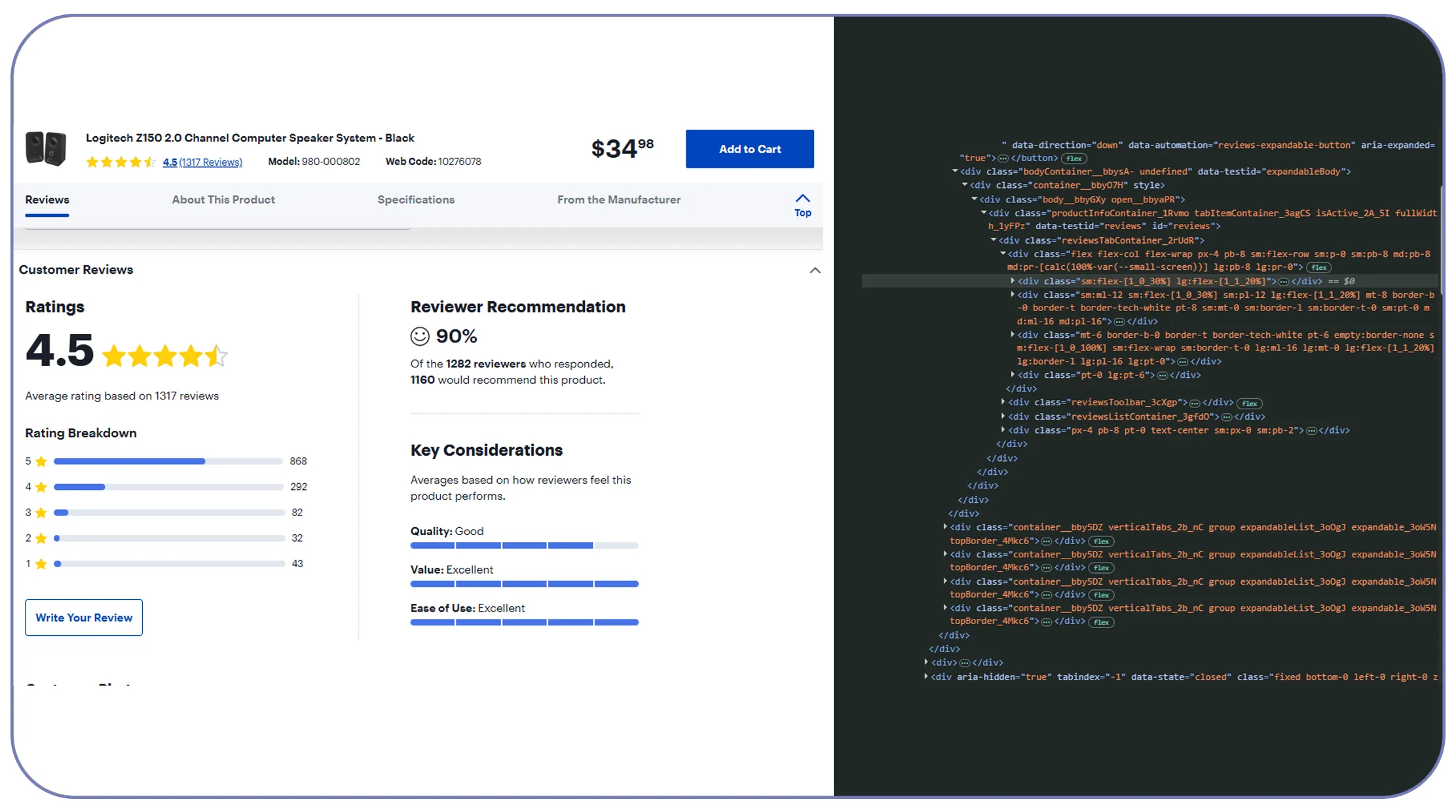Click the Value: Excellent meter bar
The image size is (1456, 812).
(525, 584)
